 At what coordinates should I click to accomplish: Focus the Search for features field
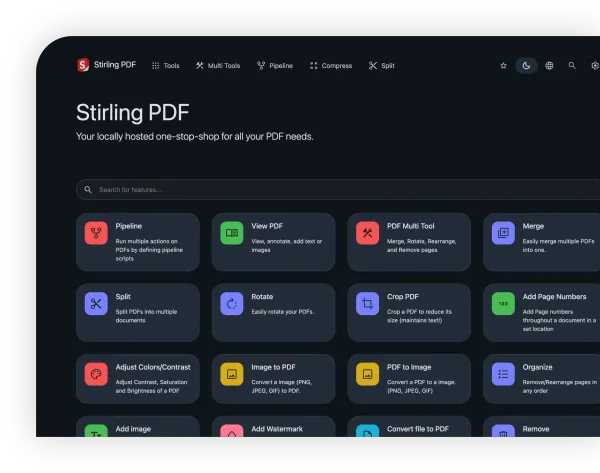pyautogui.click(x=338, y=189)
